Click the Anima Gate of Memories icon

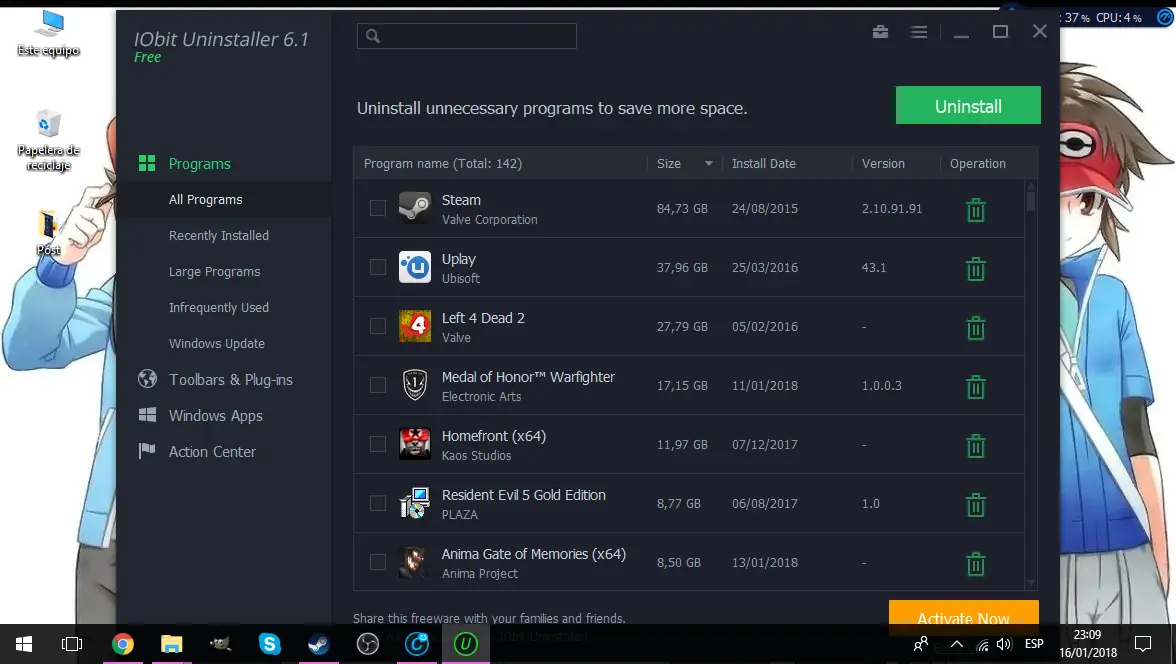click(x=415, y=562)
